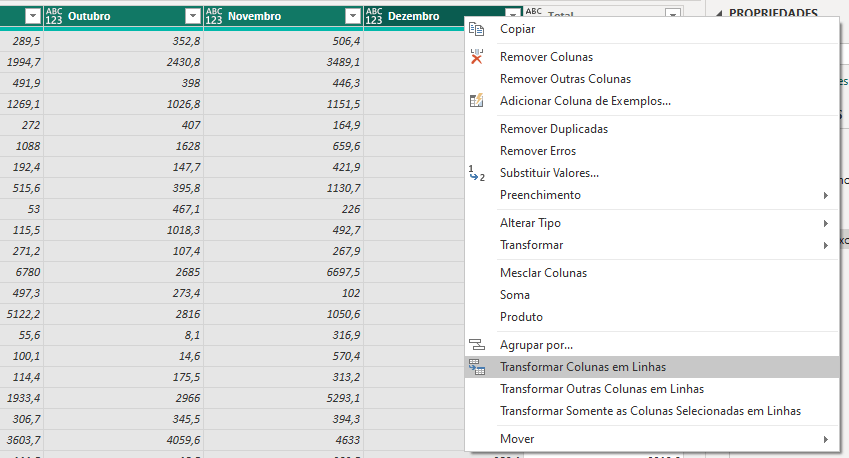Click the Transformar Colunas em Linhas icon
Viewport: 849px width, 458px height.
[476, 367]
